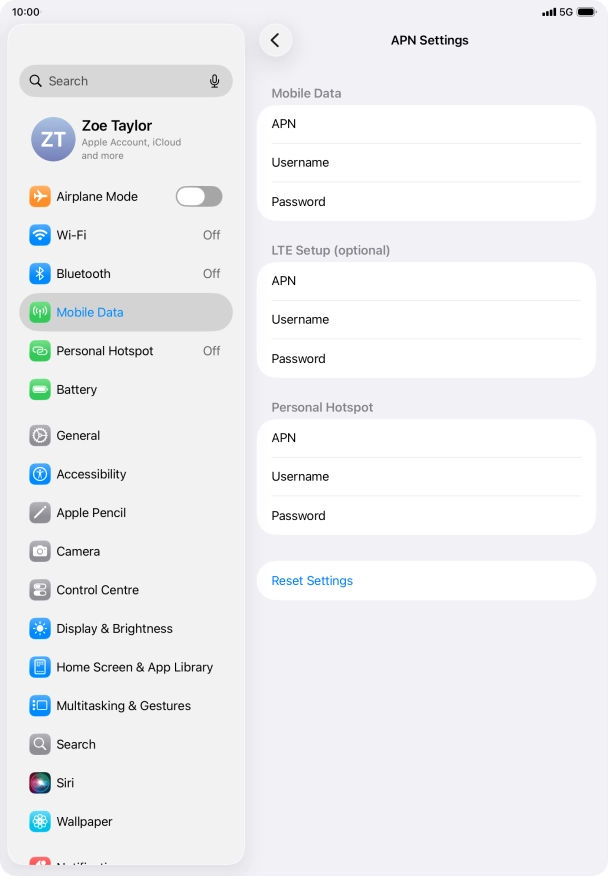
Task: Open Zoe Taylor Apple Account profile
Action: point(126,140)
